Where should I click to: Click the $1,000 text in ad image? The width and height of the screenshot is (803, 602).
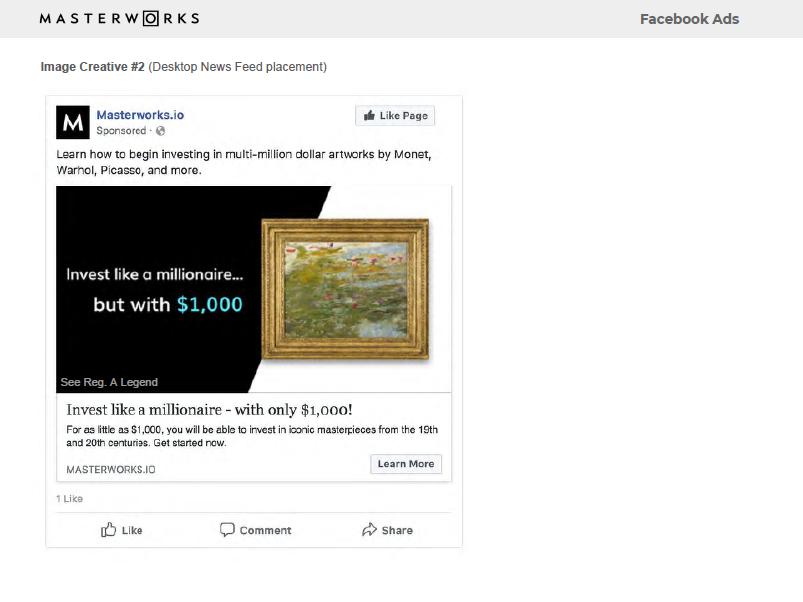tap(210, 305)
